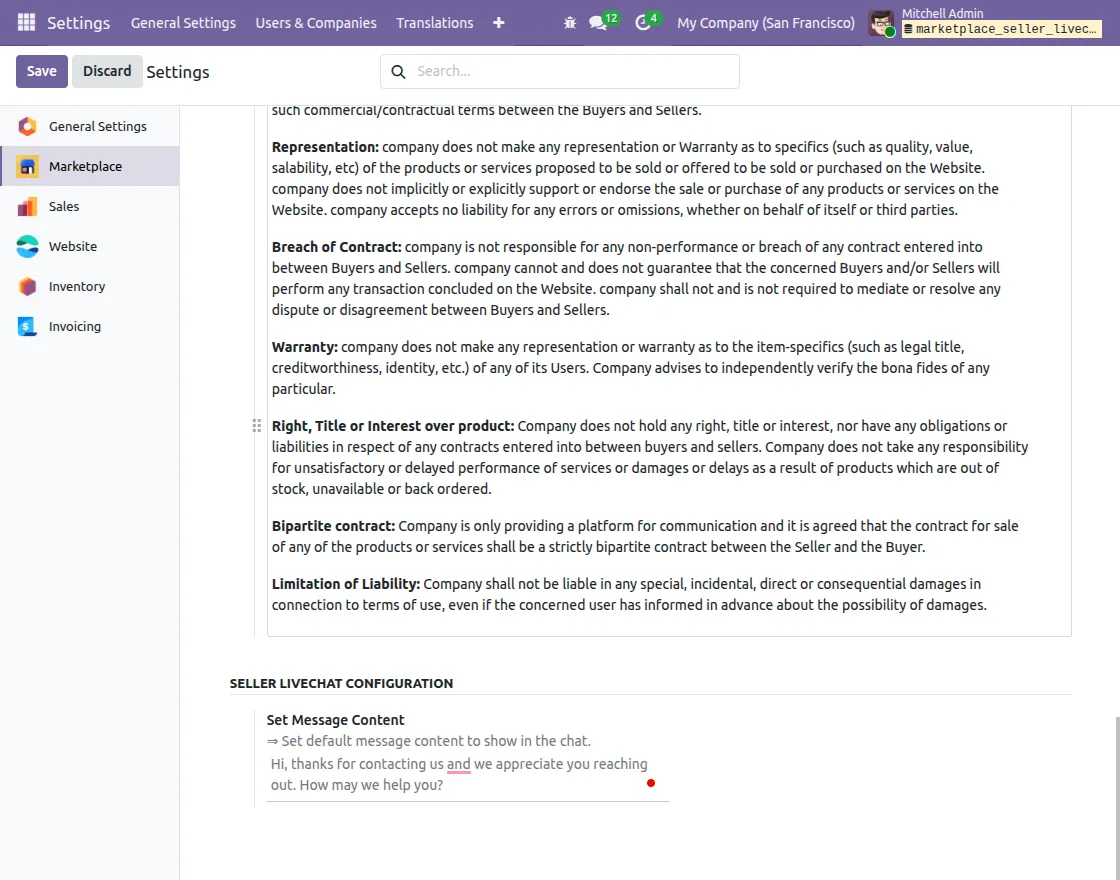Open the Users & Companies menu
1120x880 pixels.
316,23
